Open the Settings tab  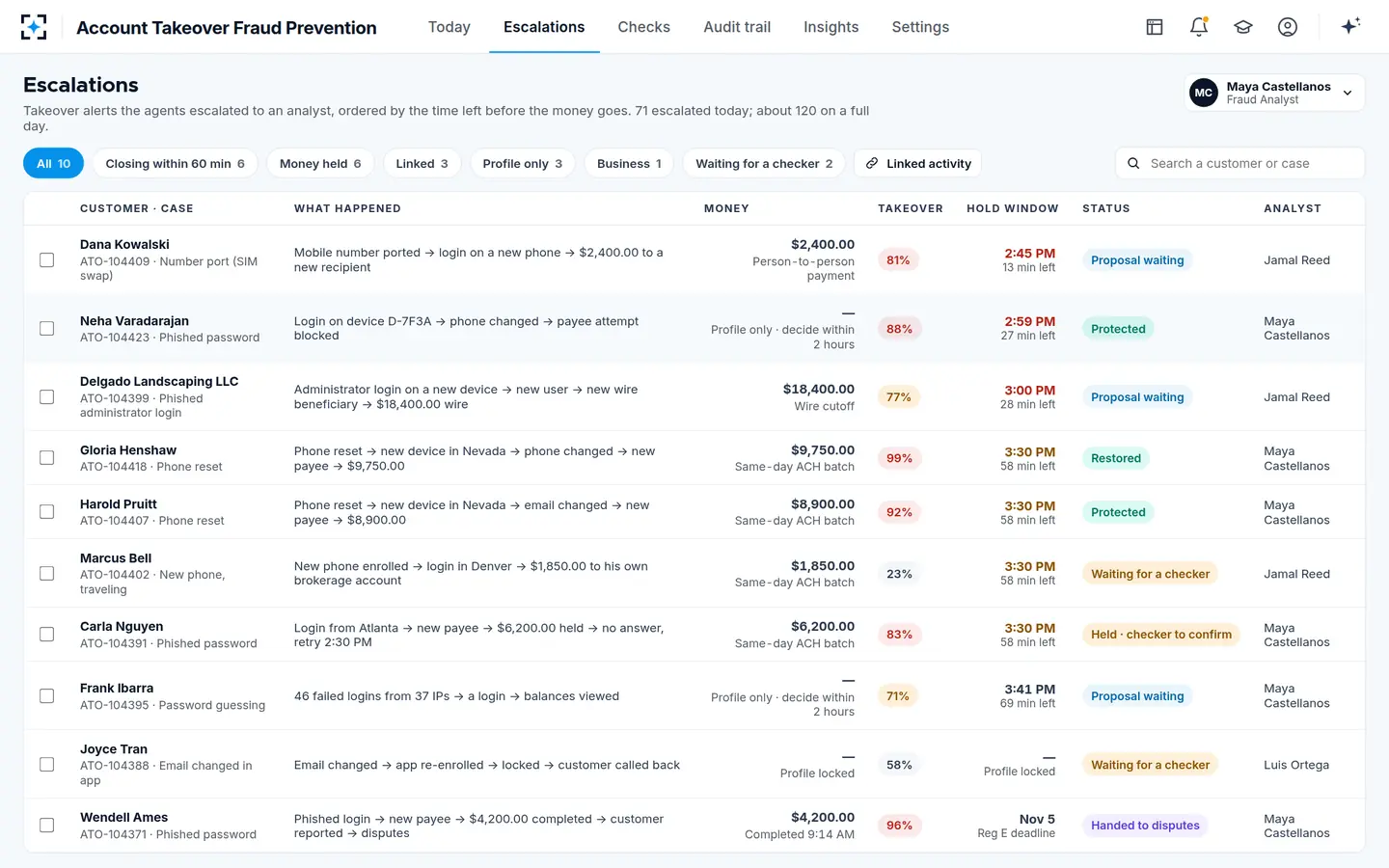[920, 27]
